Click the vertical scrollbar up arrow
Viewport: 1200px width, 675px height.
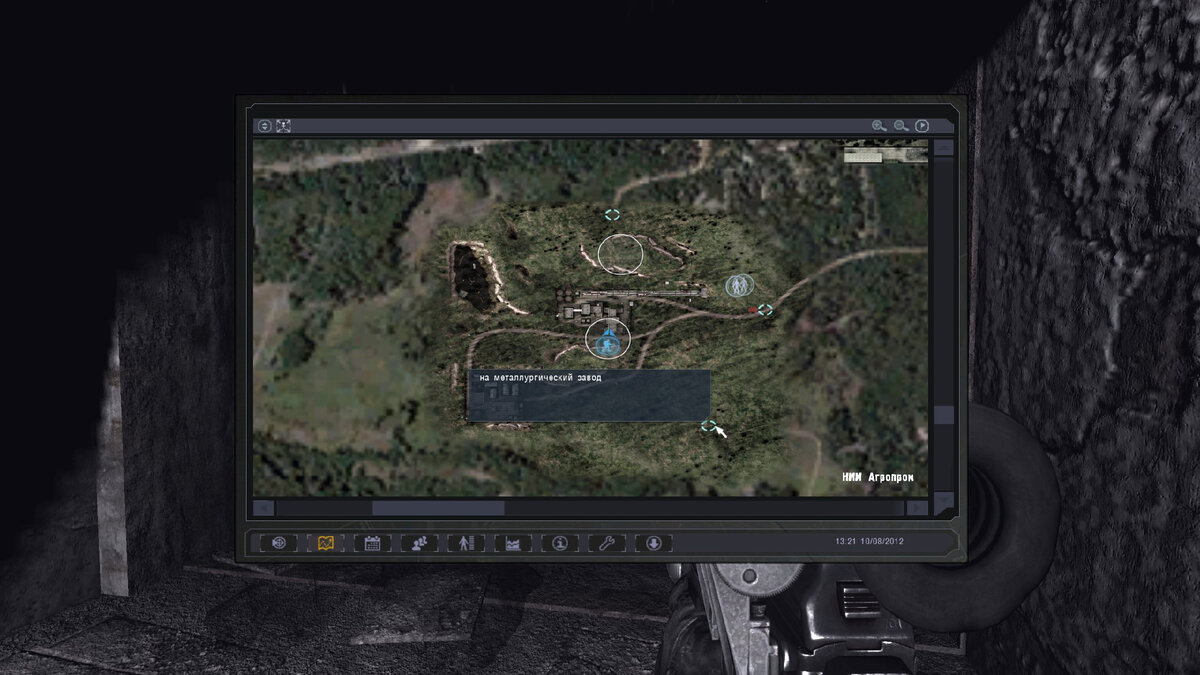pos(943,147)
